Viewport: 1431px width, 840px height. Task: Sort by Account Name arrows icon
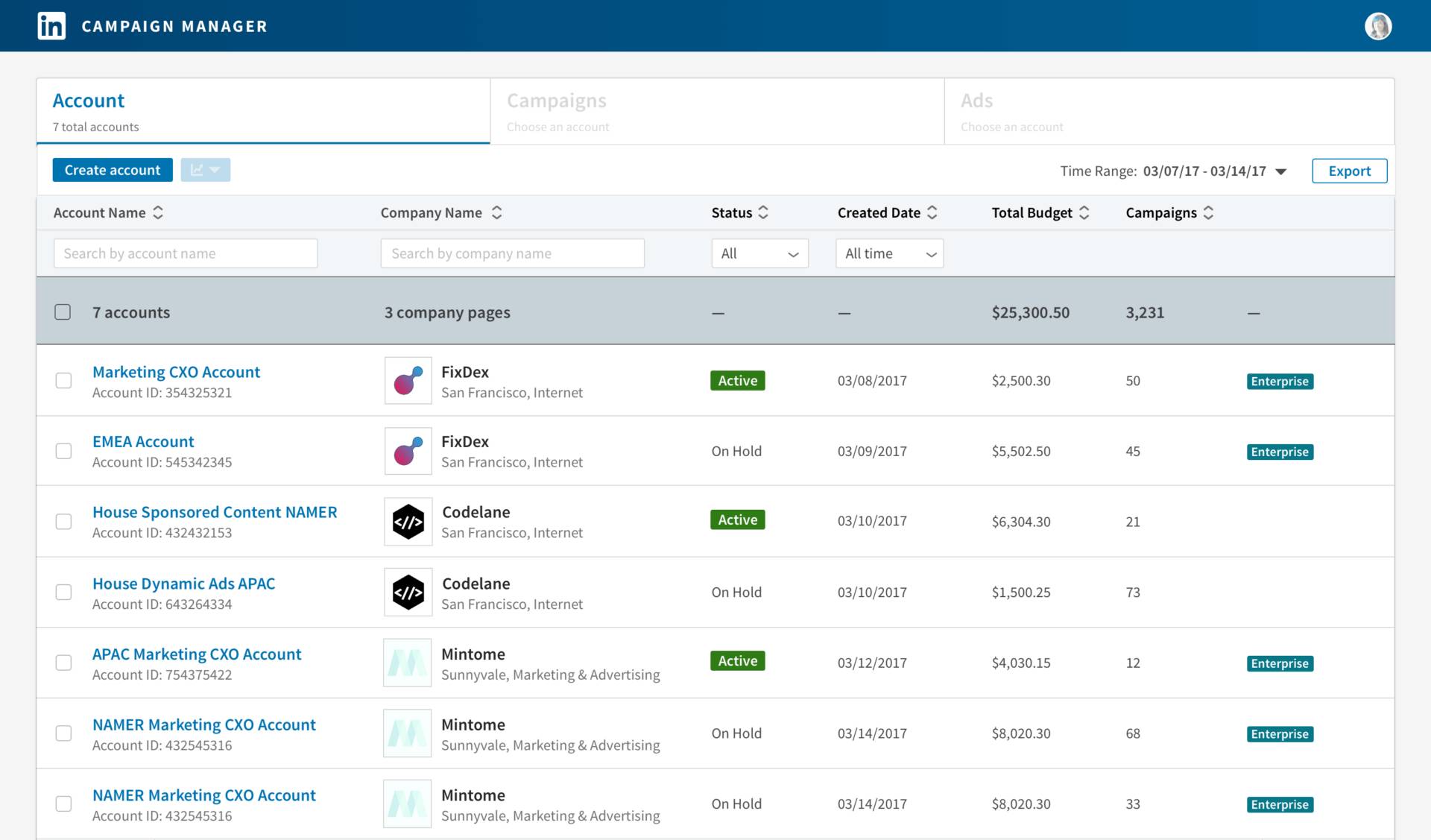[x=158, y=212]
